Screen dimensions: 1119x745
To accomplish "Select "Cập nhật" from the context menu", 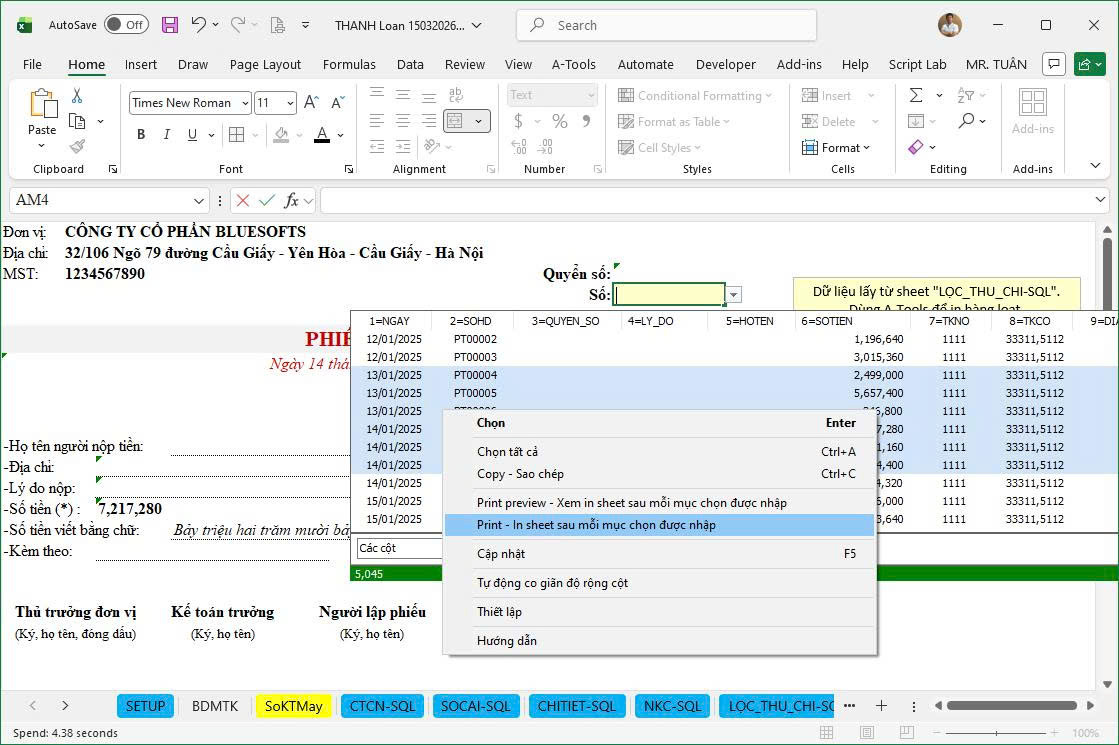I will tap(502, 553).
